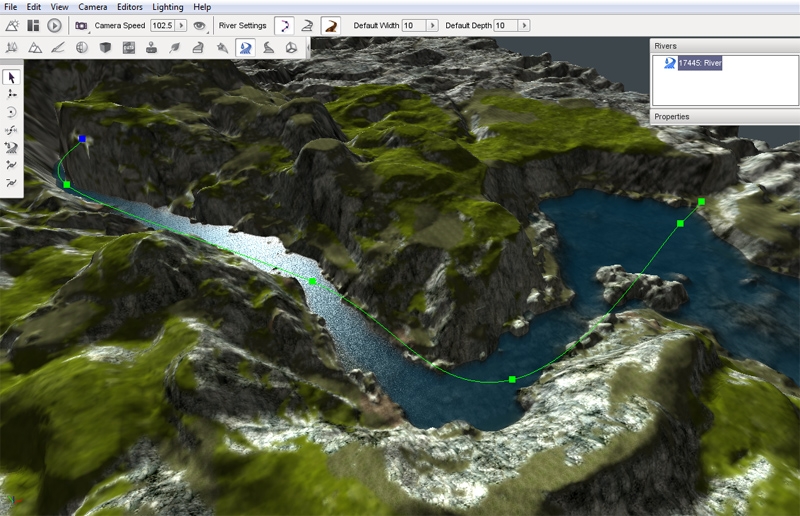
Task: Click the remove river node tool
Action: [x=12, y=183]
